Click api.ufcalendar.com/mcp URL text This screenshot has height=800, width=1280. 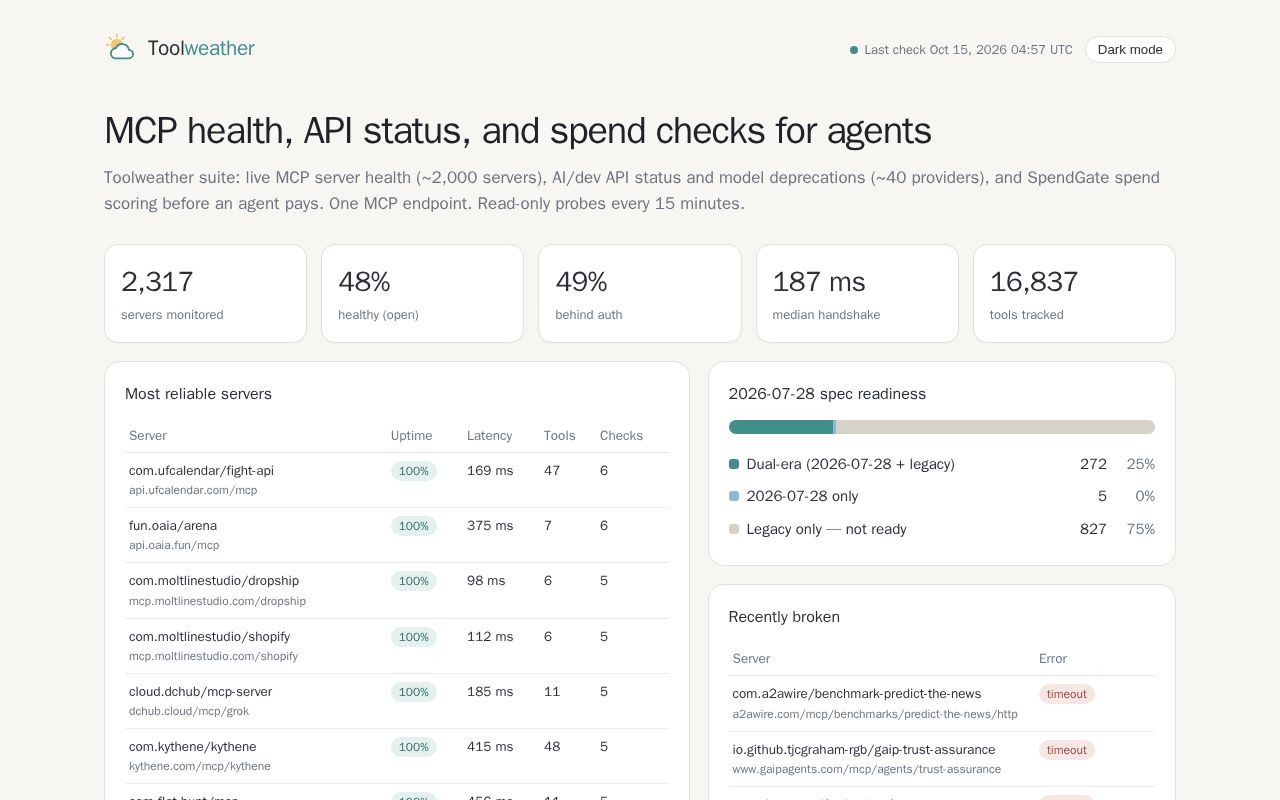(193, 490)
